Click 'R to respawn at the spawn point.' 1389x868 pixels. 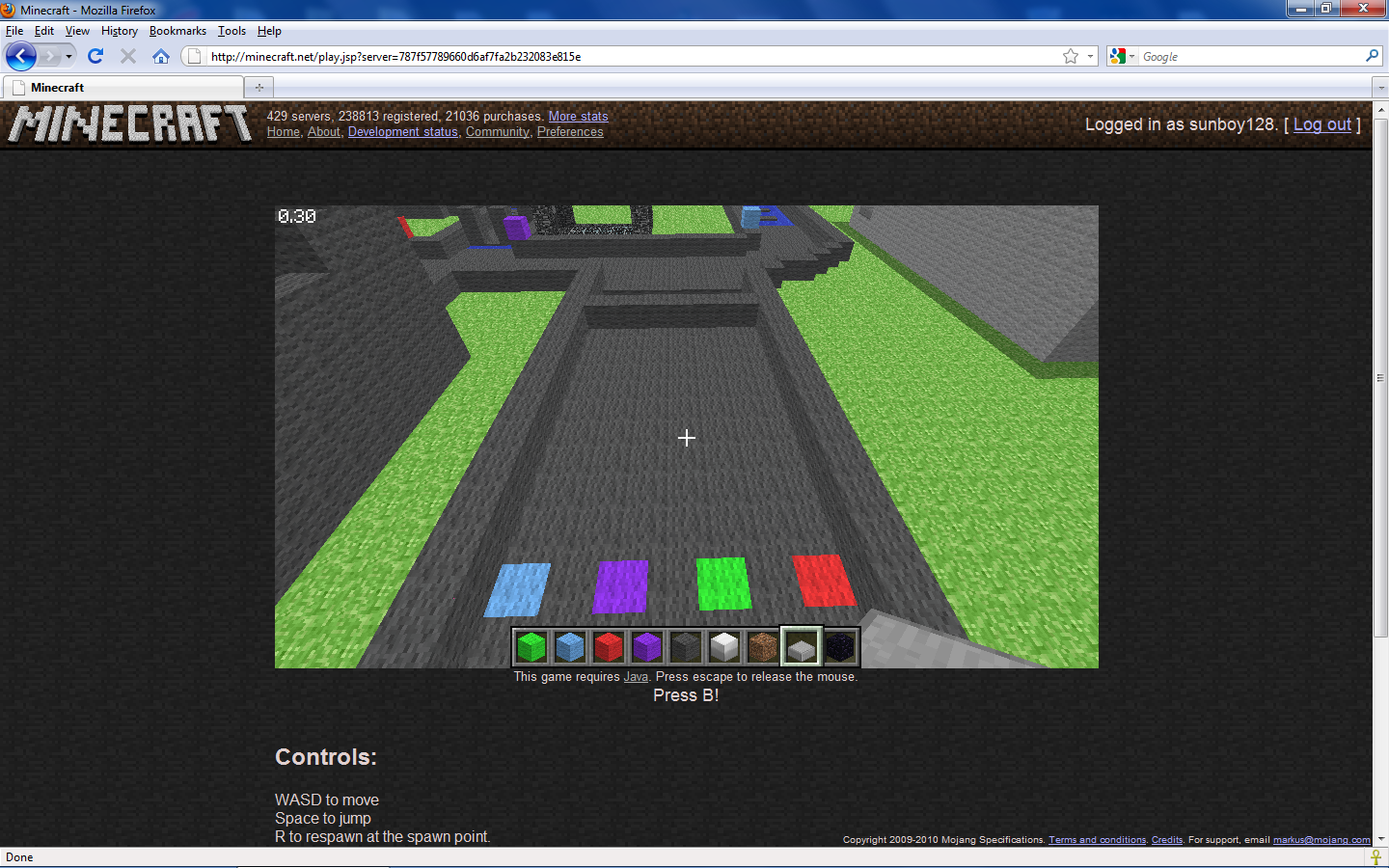[x=383, y=837]
